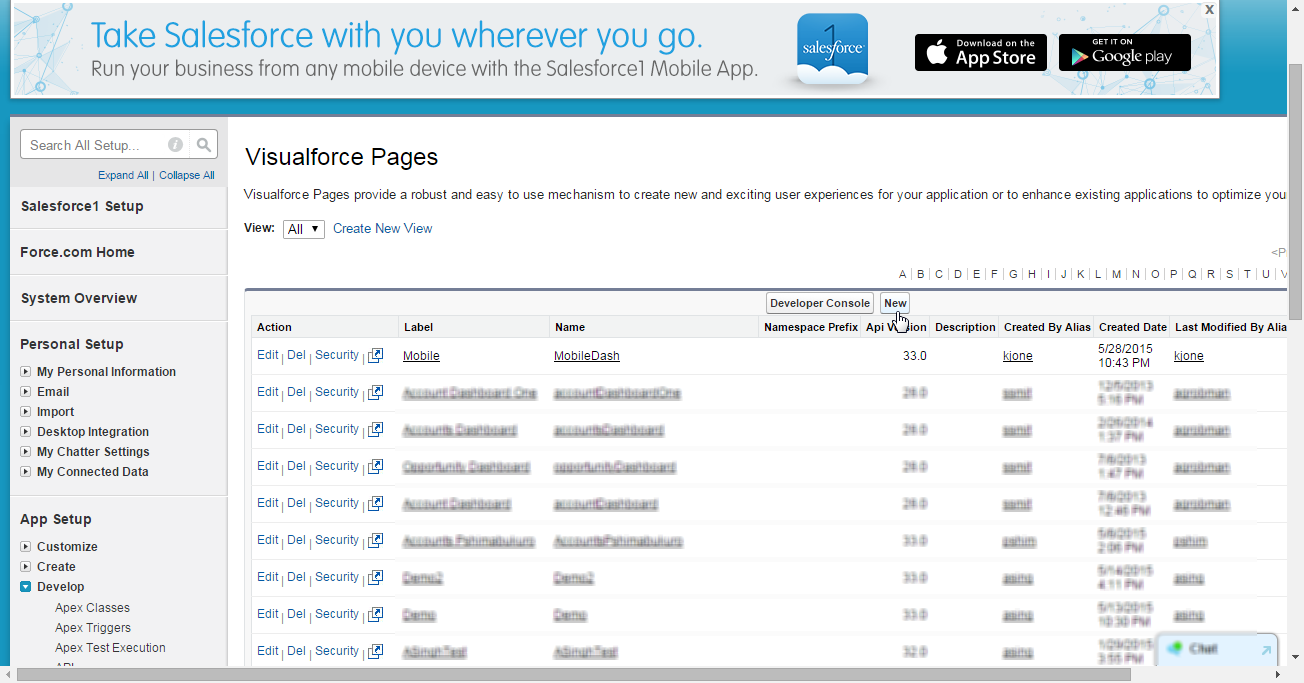
Task: Click the Download on the App Store badge
Action: pyautogui.click(x=980, y=52)
